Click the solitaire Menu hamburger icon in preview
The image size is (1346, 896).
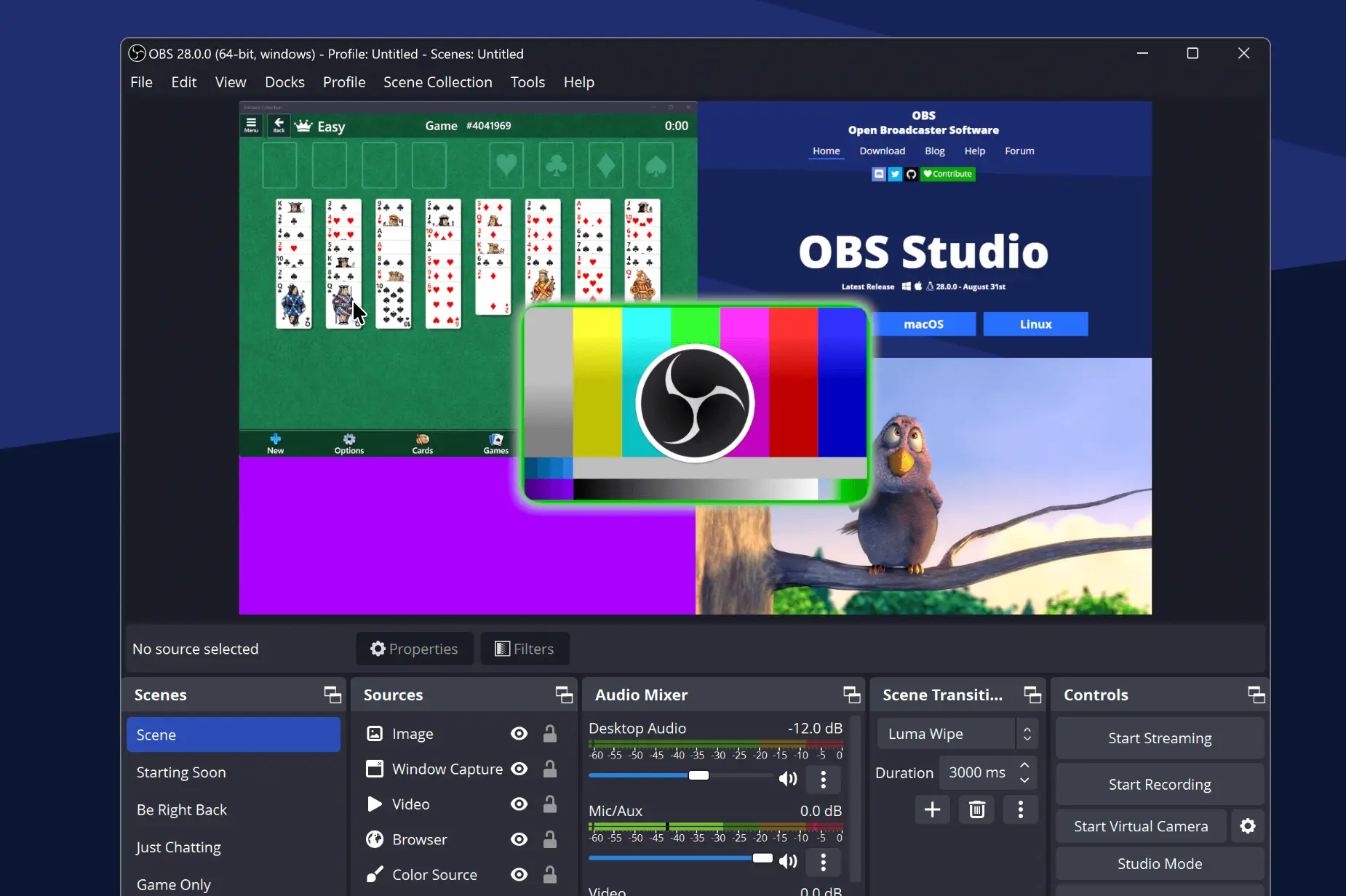(x=251, y=125)
